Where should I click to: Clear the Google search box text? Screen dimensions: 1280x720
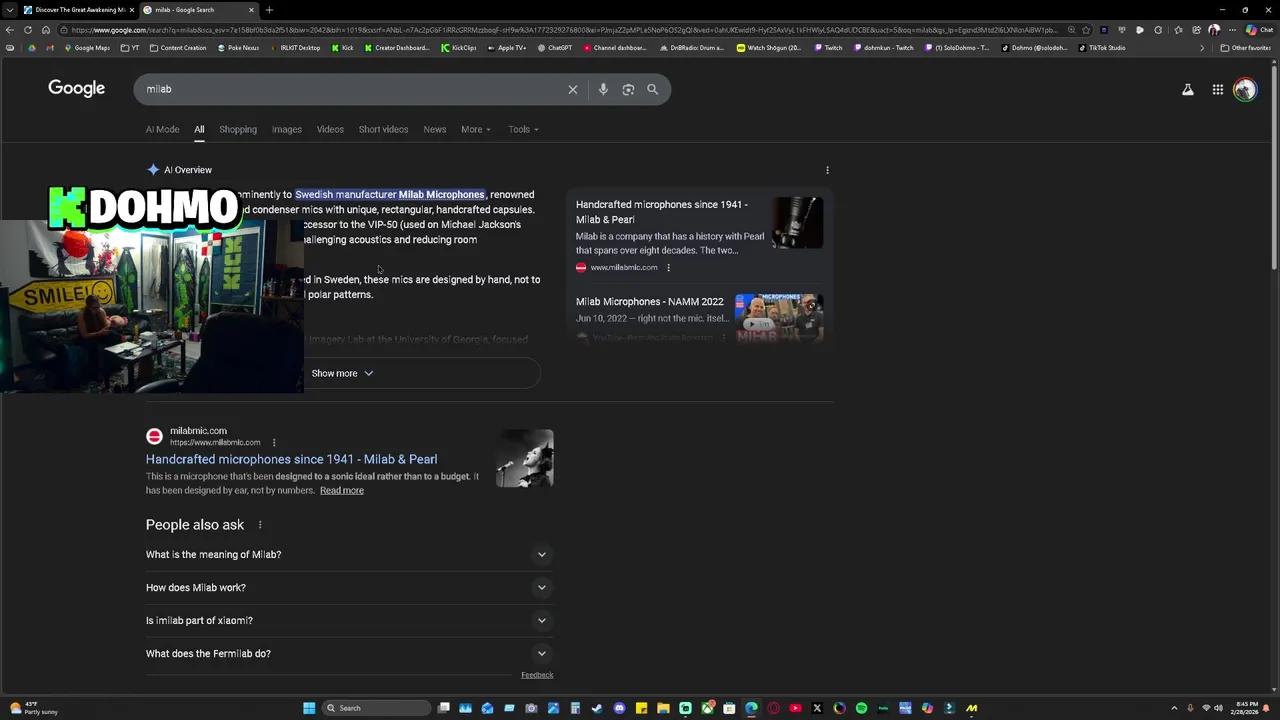point(573,89)
